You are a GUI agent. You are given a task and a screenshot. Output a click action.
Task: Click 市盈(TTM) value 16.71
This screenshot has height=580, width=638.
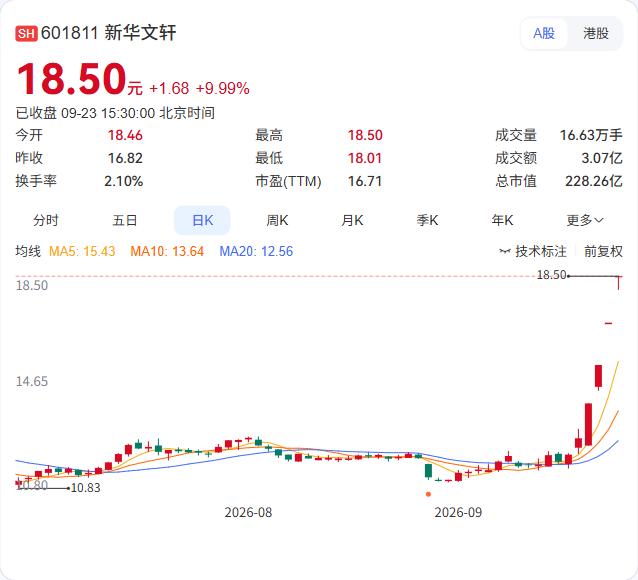365,181
